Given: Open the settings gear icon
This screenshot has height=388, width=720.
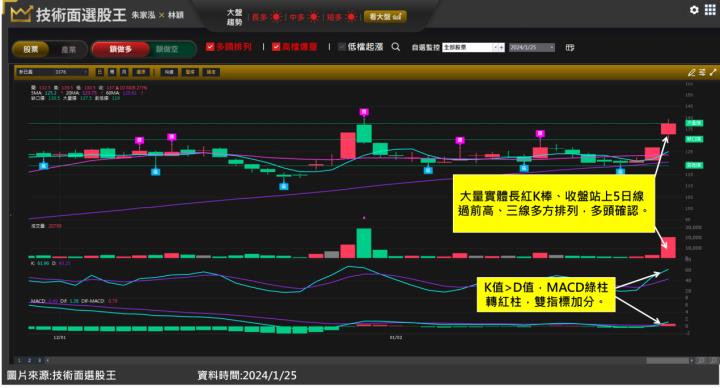Looking at the screenshot, I should [694, 10].
